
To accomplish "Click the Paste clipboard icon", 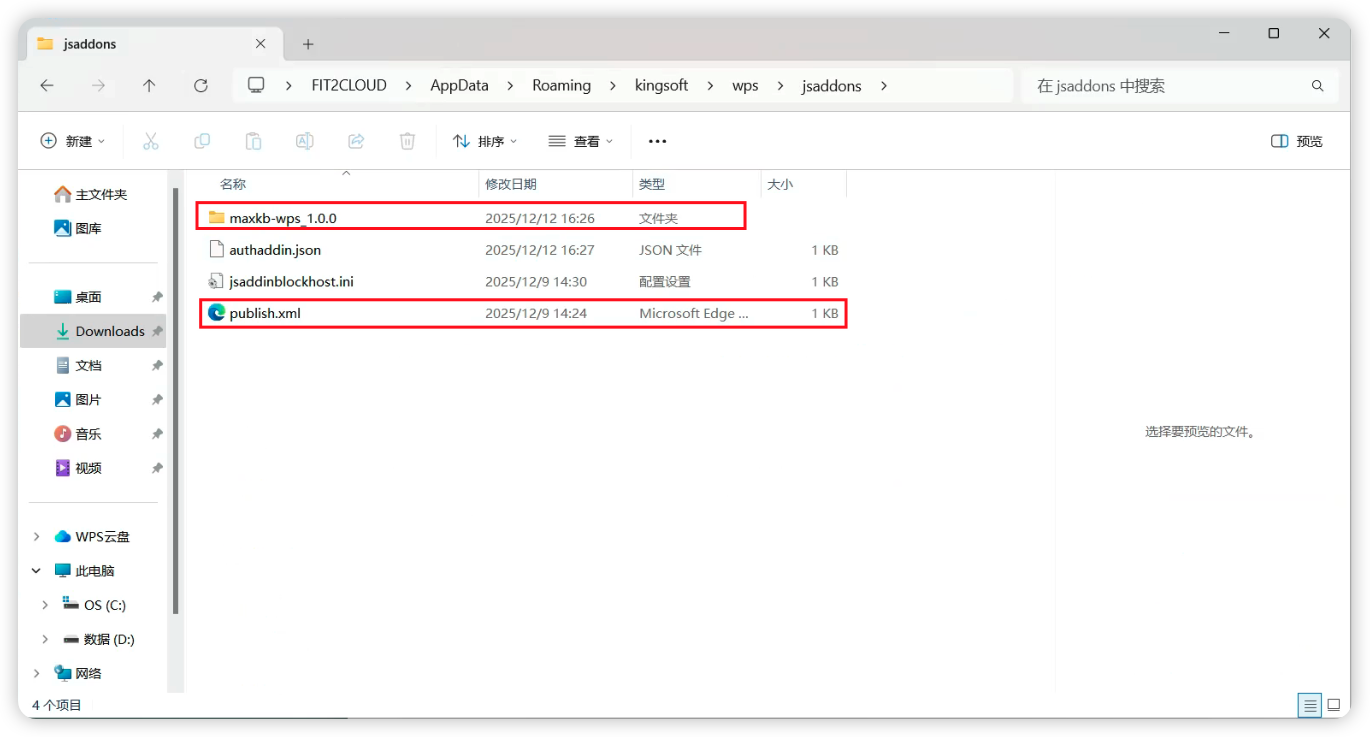I will point(254,141).
